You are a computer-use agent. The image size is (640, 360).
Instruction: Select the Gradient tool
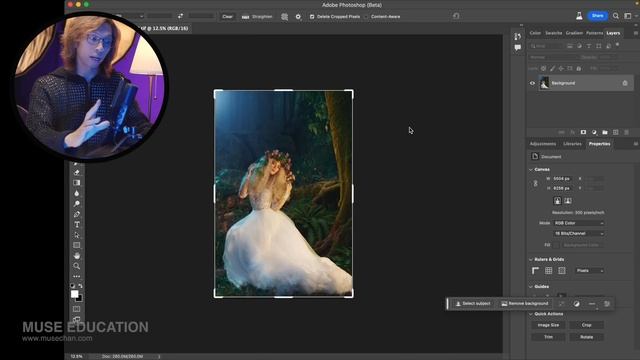click(77, 183)
